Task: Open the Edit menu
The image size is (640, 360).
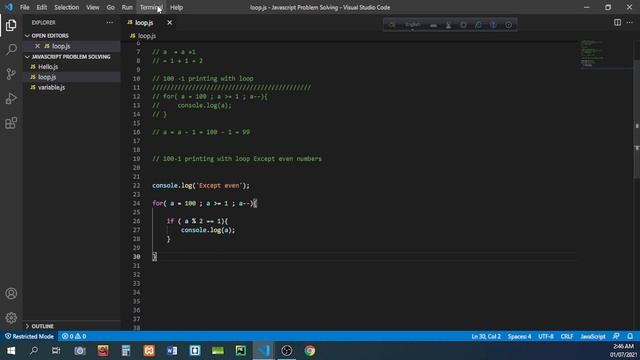Action: tap(42, 7)
